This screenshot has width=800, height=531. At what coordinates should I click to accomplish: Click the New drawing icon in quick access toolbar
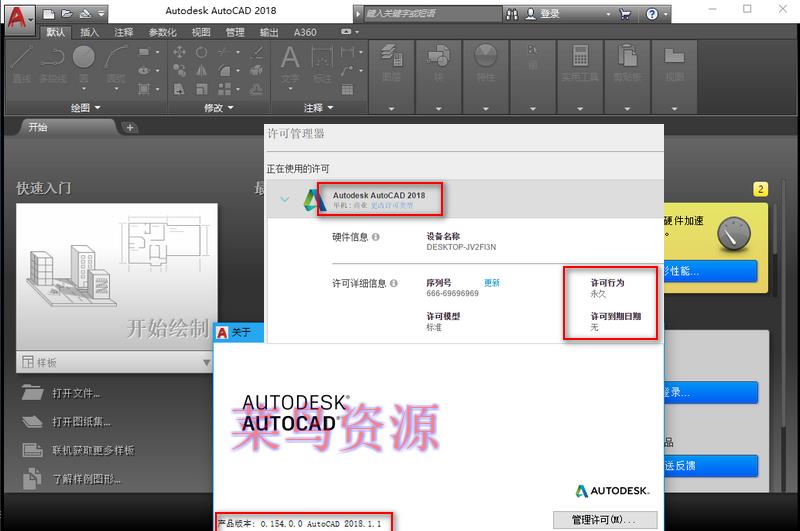[x=48, y=14]
